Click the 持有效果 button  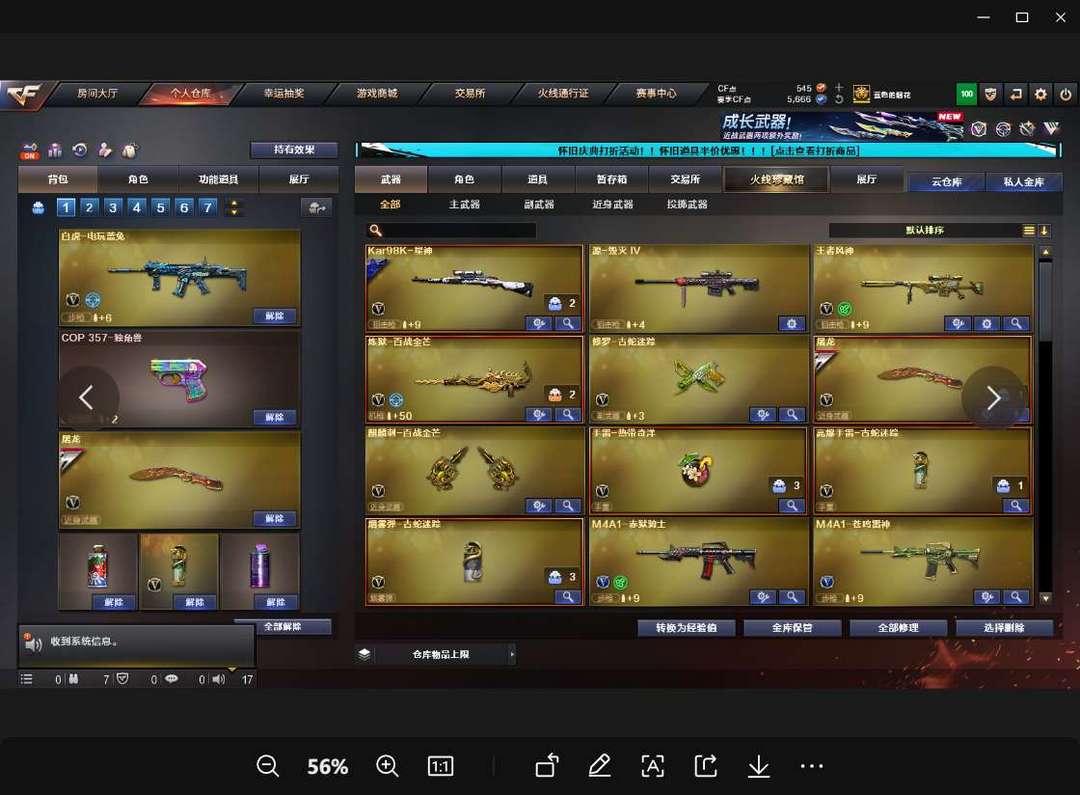coord(294,149)
